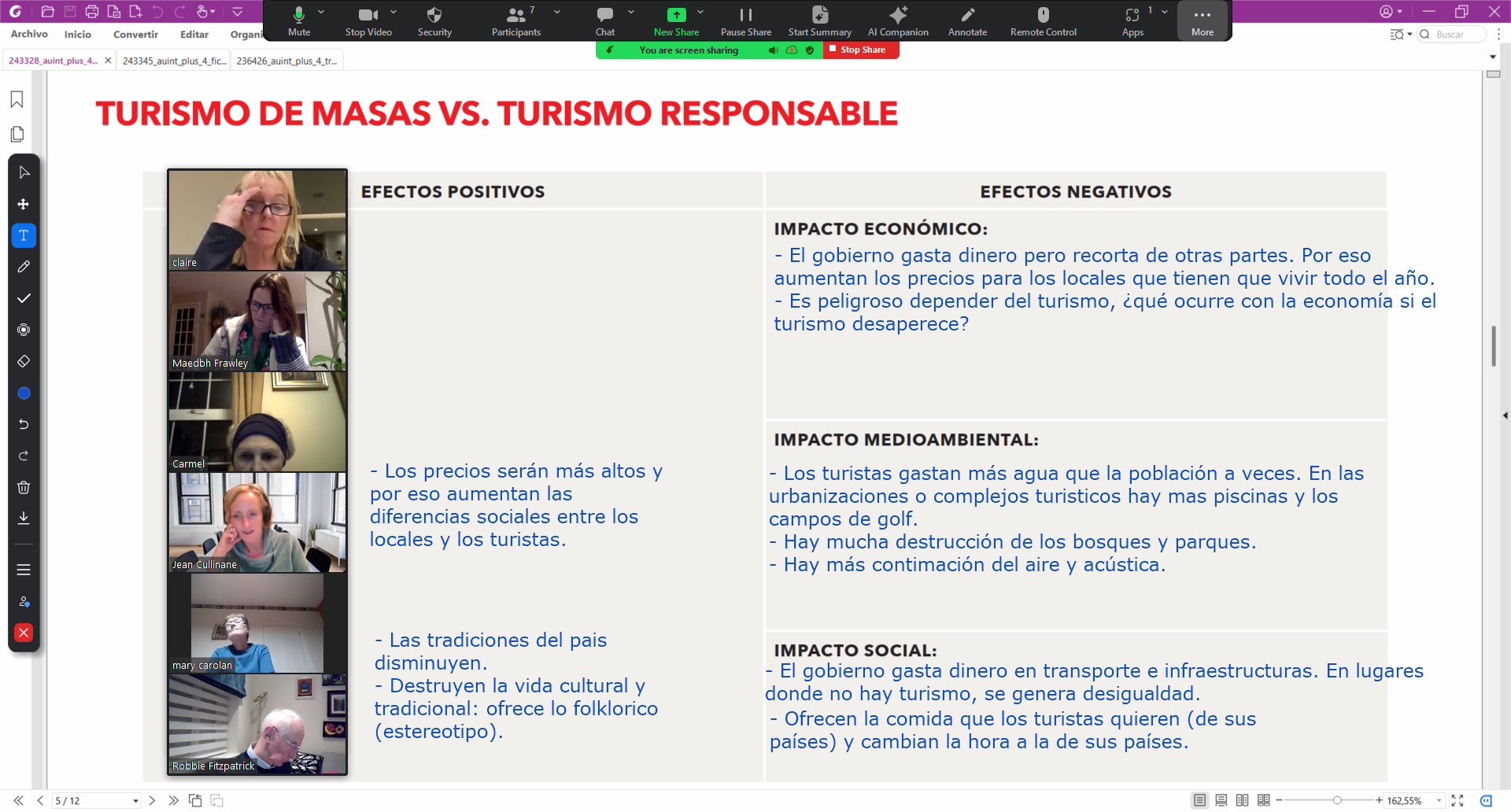Open share options arrow beside New Share
Image resolution: width=1511 pixels, height=812 pixels.
coord(700,13)
